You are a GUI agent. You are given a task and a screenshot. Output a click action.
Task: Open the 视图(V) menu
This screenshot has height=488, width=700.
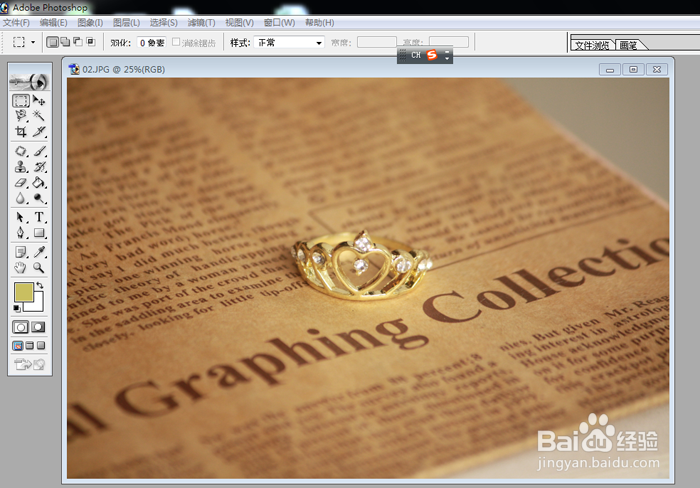(239, 23)
